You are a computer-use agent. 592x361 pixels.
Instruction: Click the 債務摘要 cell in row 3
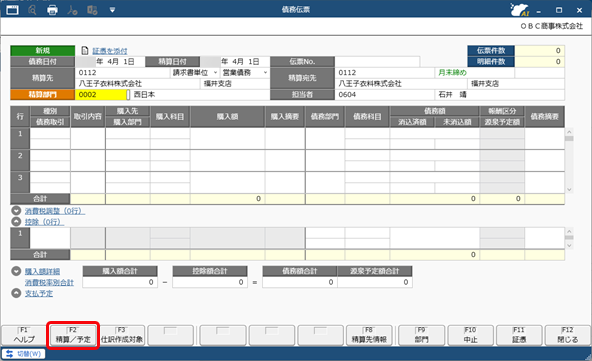544,182
